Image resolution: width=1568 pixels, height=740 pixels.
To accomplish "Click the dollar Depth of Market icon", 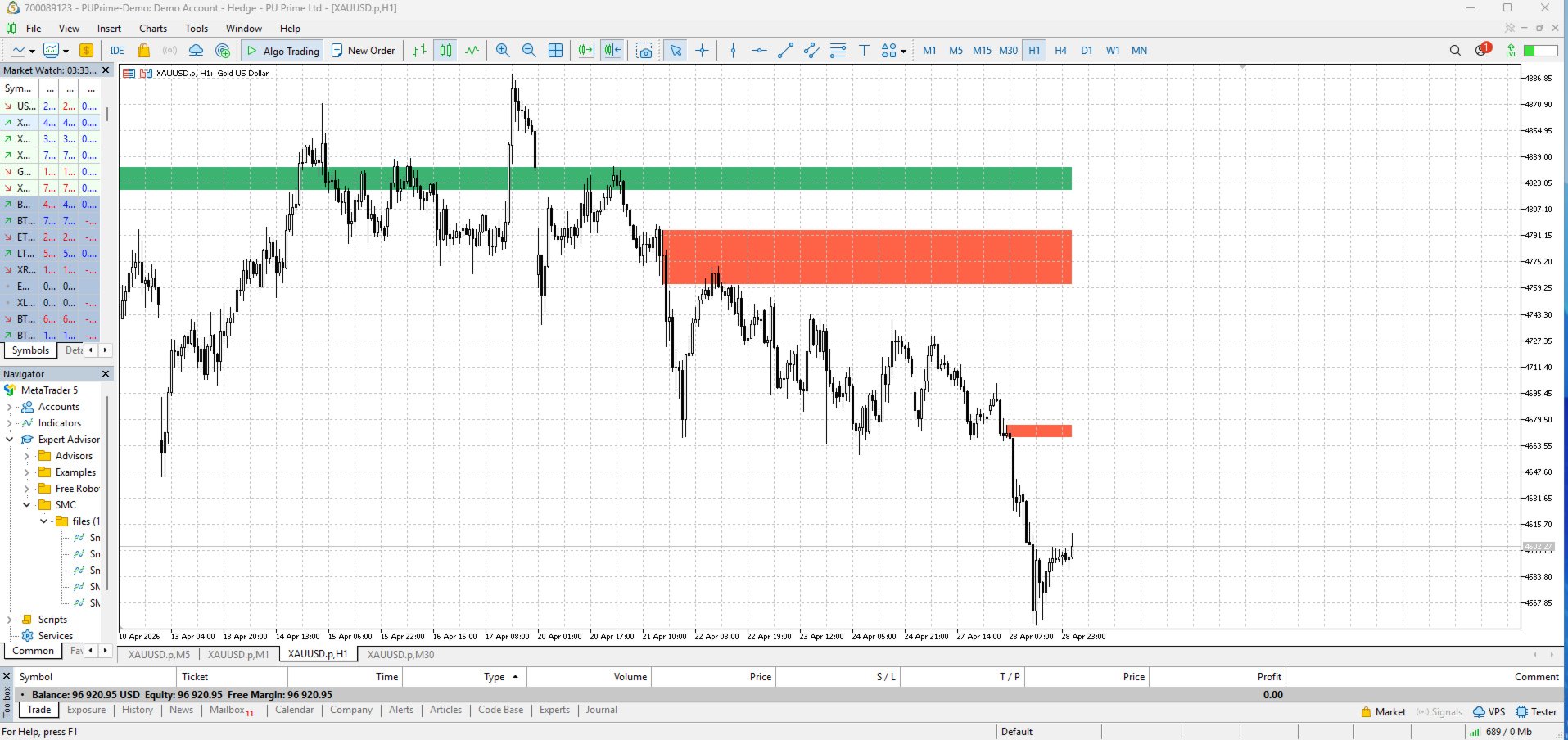I will 86,51.
